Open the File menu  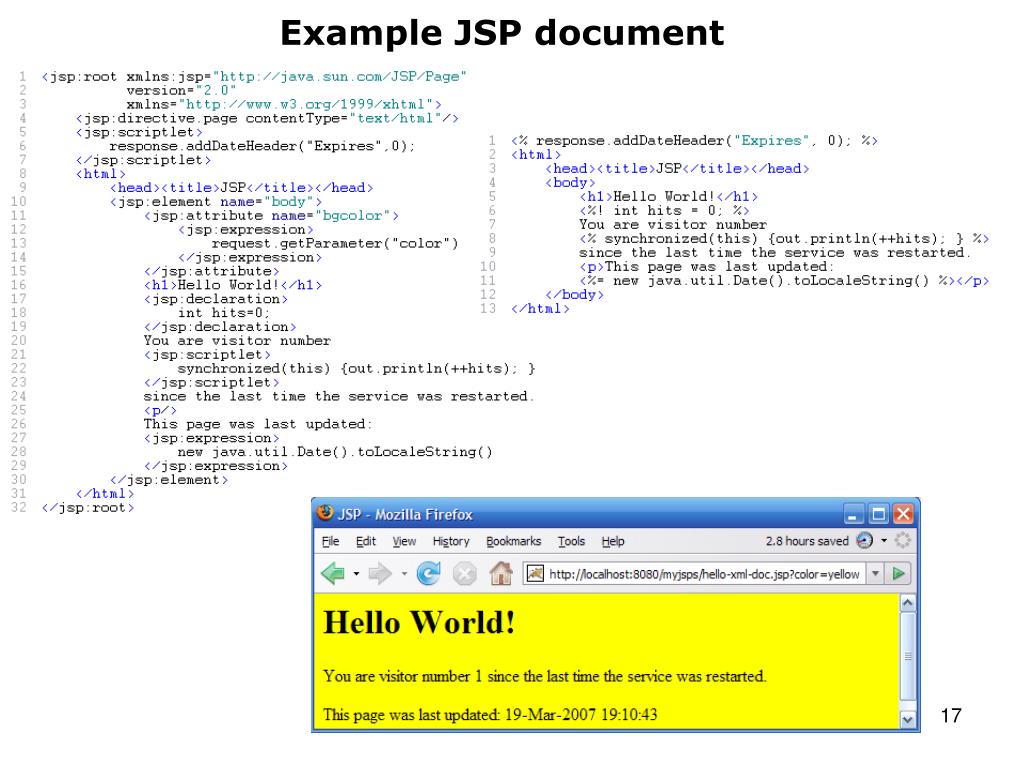click(329, 541)
